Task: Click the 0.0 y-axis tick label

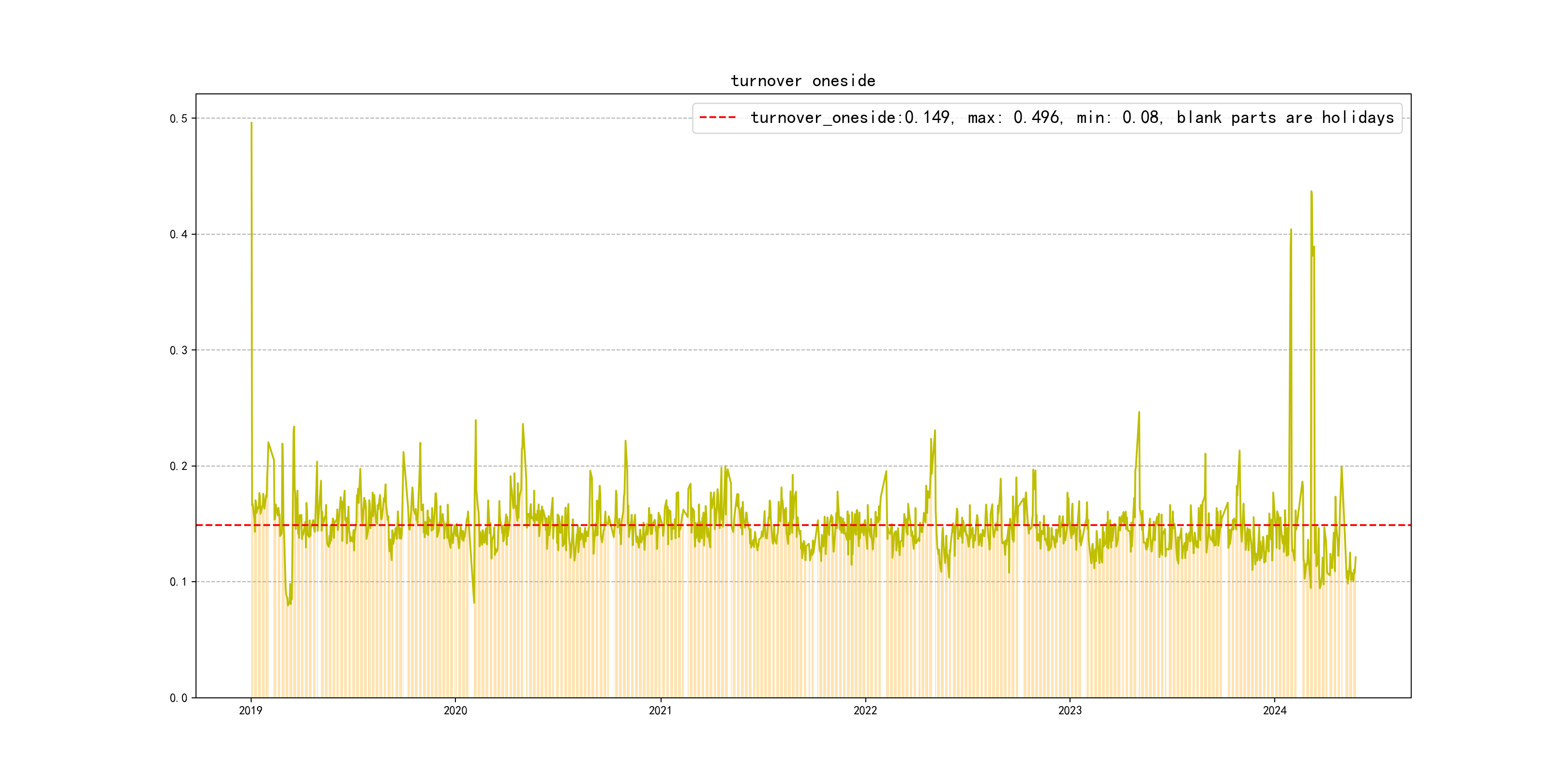Action: pyautogui.click(x=179, y=698)
